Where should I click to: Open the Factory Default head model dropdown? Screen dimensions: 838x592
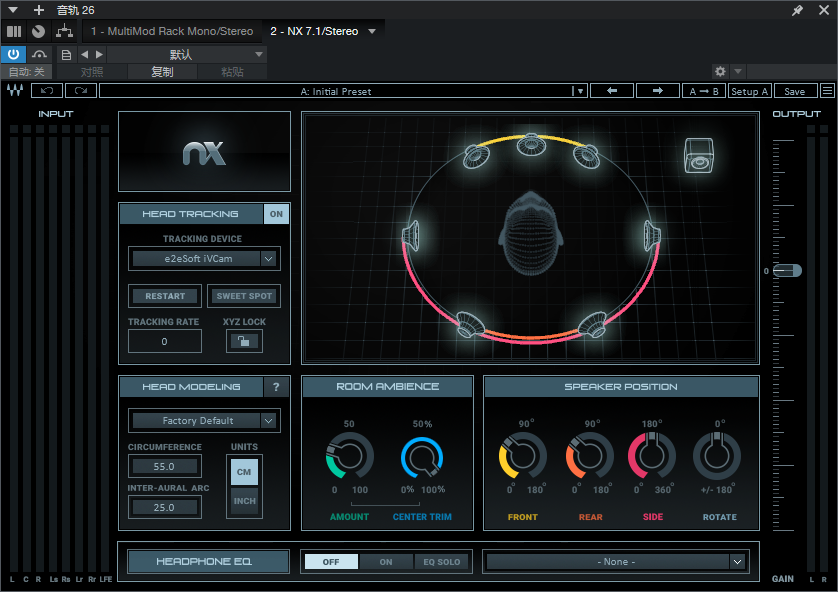204,421
